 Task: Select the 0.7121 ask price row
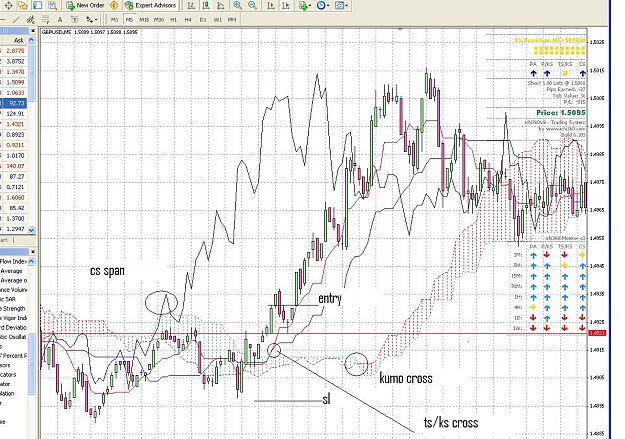[14, 187]
